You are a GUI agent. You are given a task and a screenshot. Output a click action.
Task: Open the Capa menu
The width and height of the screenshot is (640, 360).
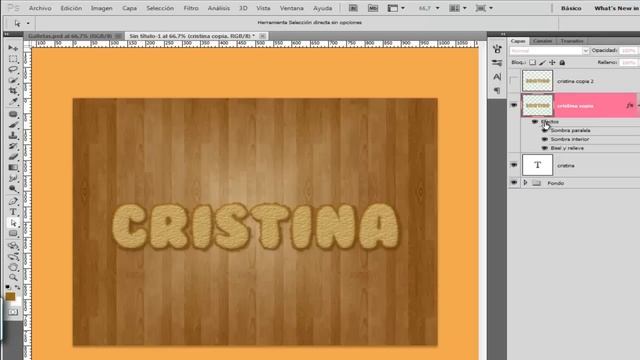129,8
